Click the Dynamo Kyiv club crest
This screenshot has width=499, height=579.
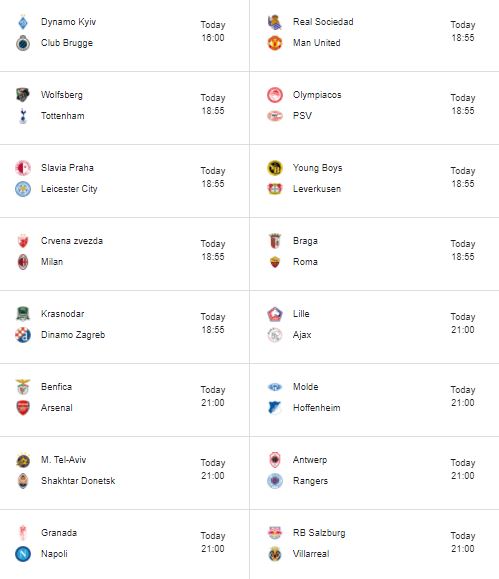click(23, 22)
